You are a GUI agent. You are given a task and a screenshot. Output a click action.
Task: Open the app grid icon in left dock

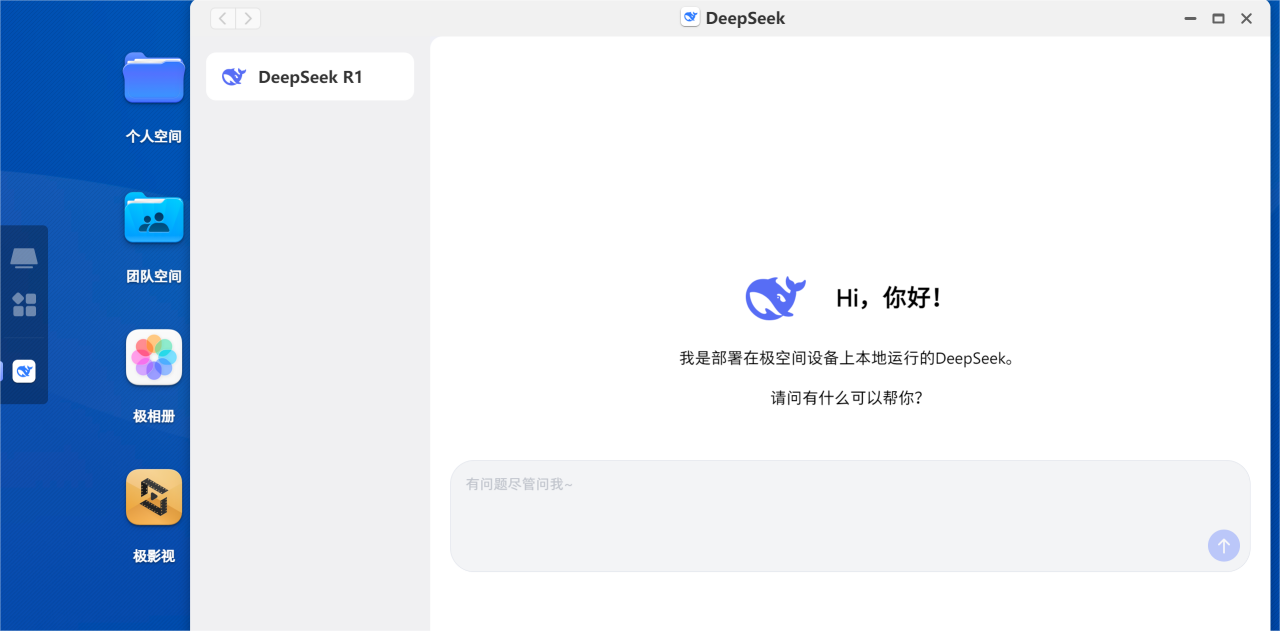24,305
